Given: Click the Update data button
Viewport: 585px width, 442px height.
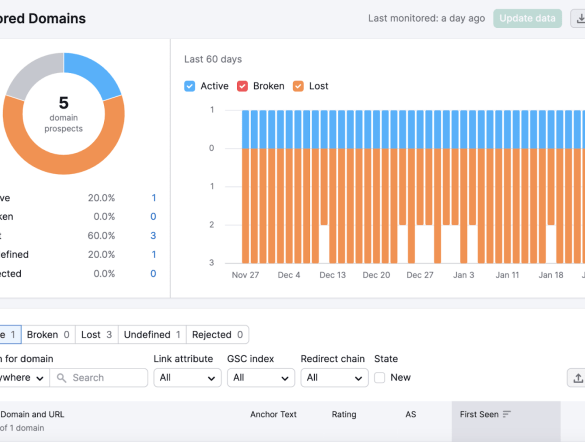Looking at the screenshot, I should click(527, 18).
